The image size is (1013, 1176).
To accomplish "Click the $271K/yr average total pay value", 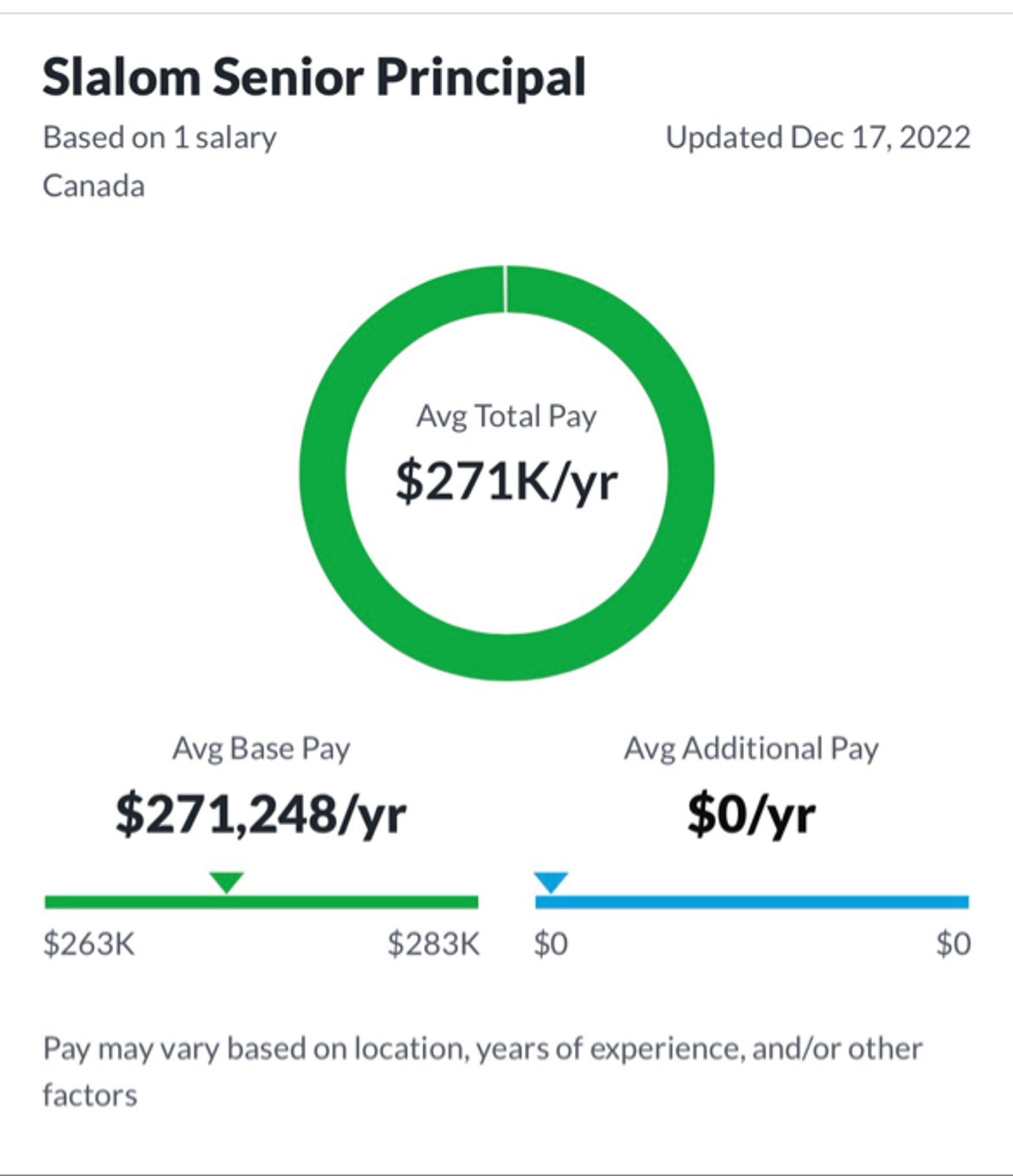I will coord(506,482).
